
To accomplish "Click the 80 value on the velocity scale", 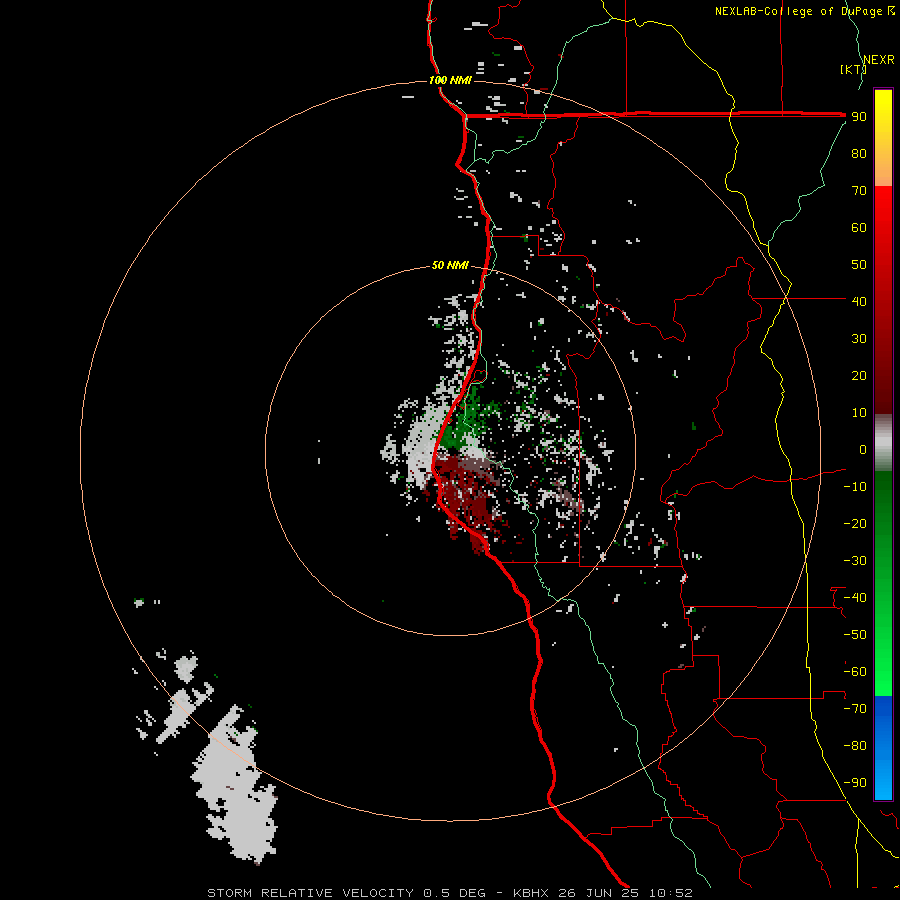I will (x=859, y=153).
